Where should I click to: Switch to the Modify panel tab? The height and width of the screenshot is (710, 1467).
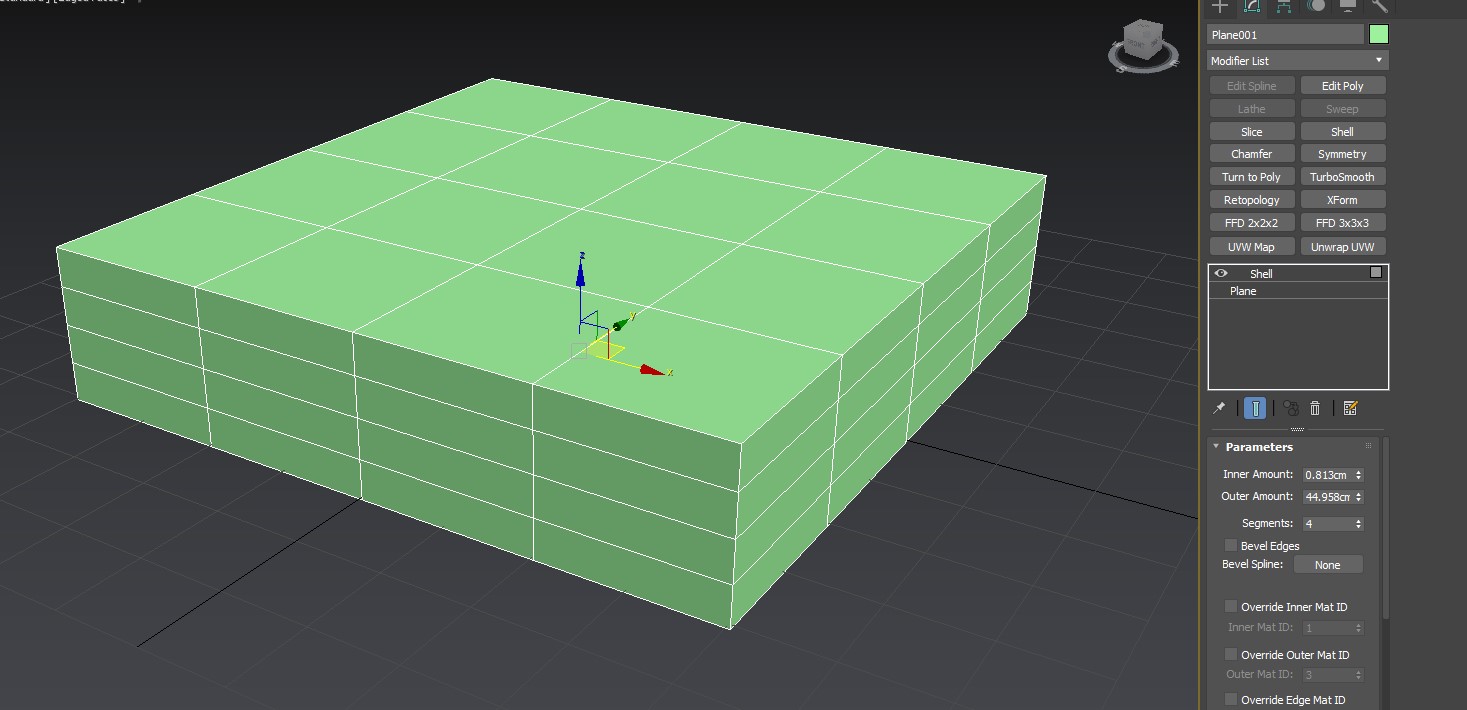coord(1251,6)
